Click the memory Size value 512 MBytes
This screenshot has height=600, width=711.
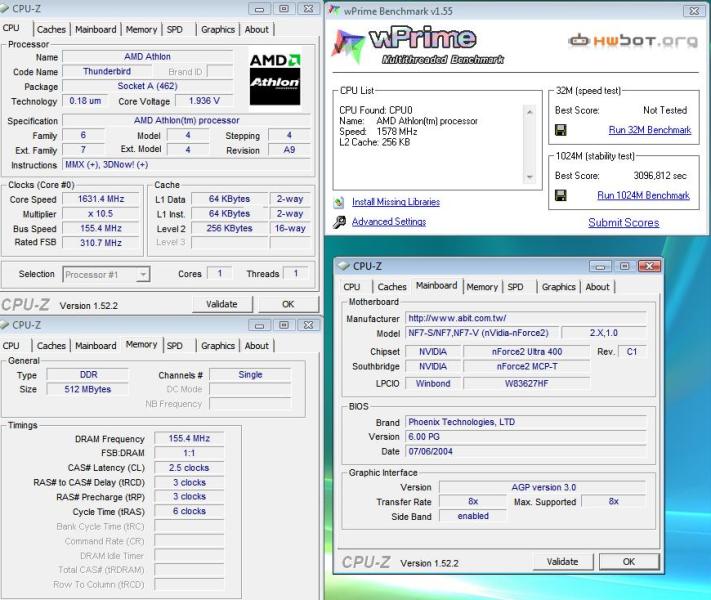[88, 390]
